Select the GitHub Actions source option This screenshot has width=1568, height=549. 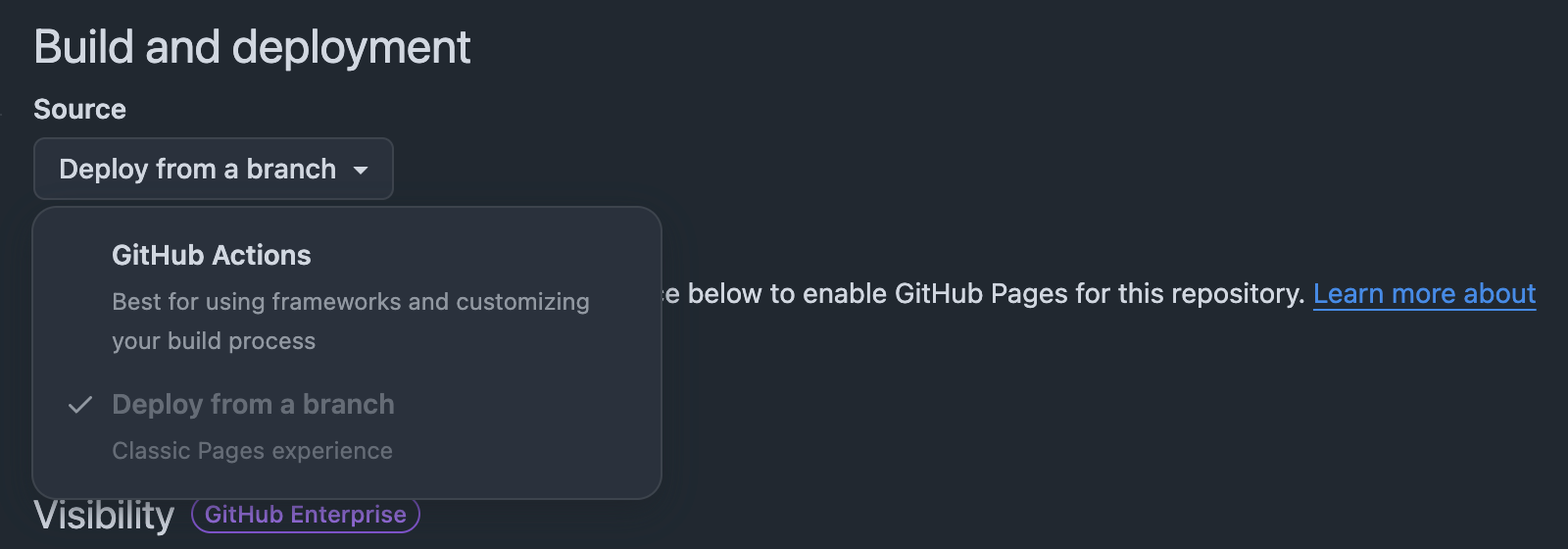click(x=347, y=297)
